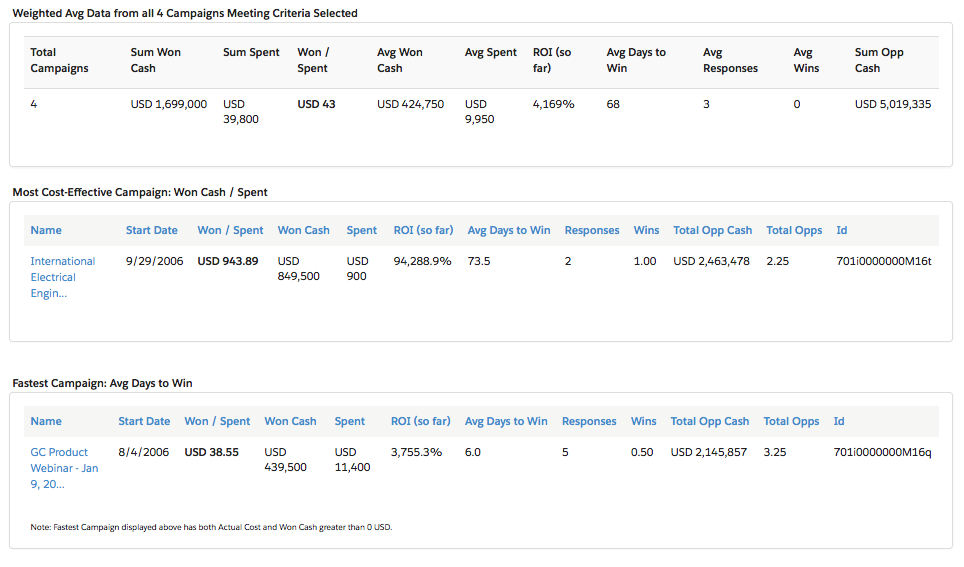
Task: Select the 4,169% ROI value in summary table
Action: [x=553, y=104]
